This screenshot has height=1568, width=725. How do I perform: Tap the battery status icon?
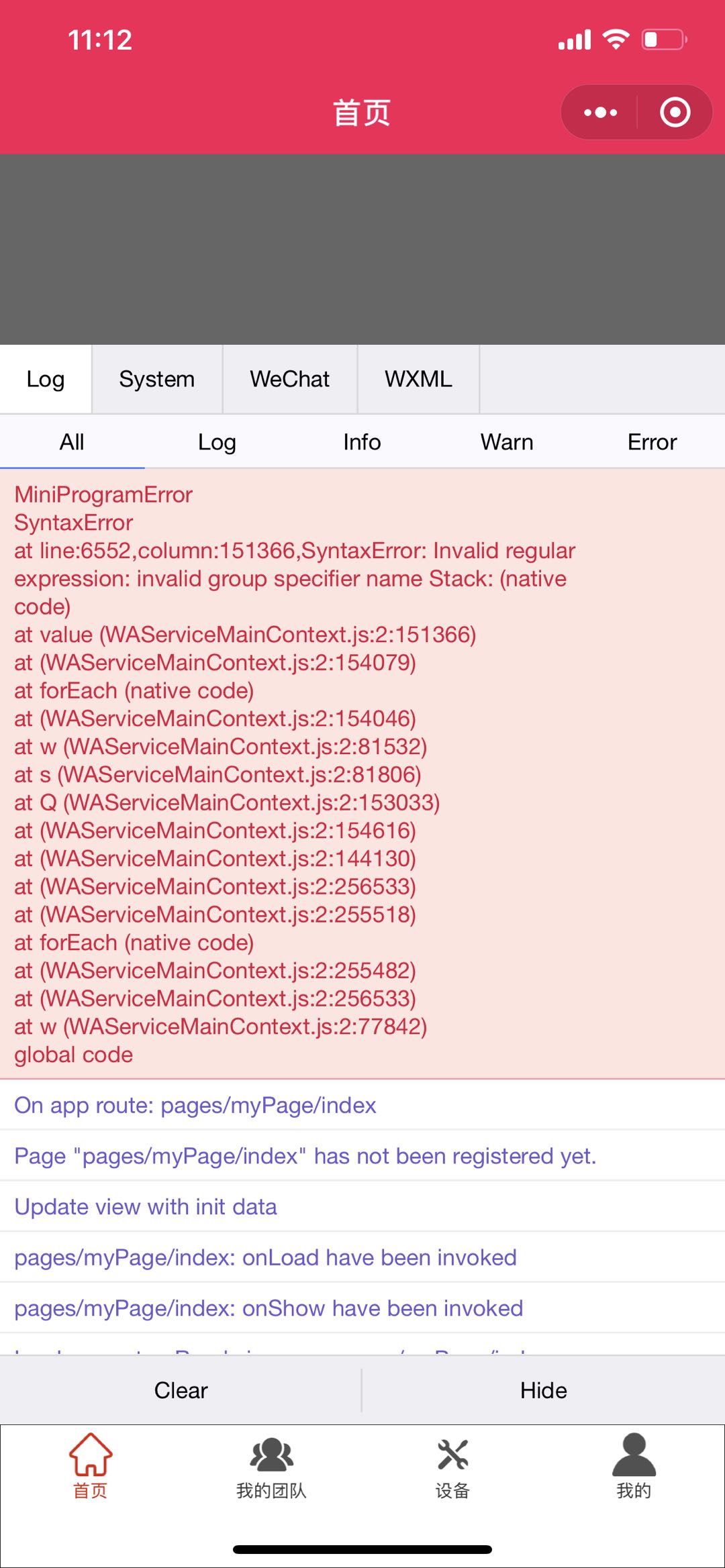[664, 40]
